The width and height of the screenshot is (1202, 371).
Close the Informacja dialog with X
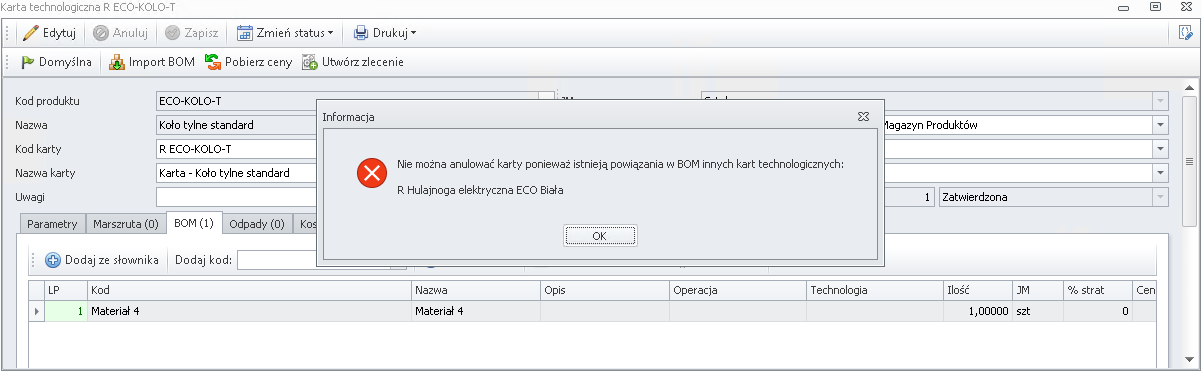pos(863,116)
